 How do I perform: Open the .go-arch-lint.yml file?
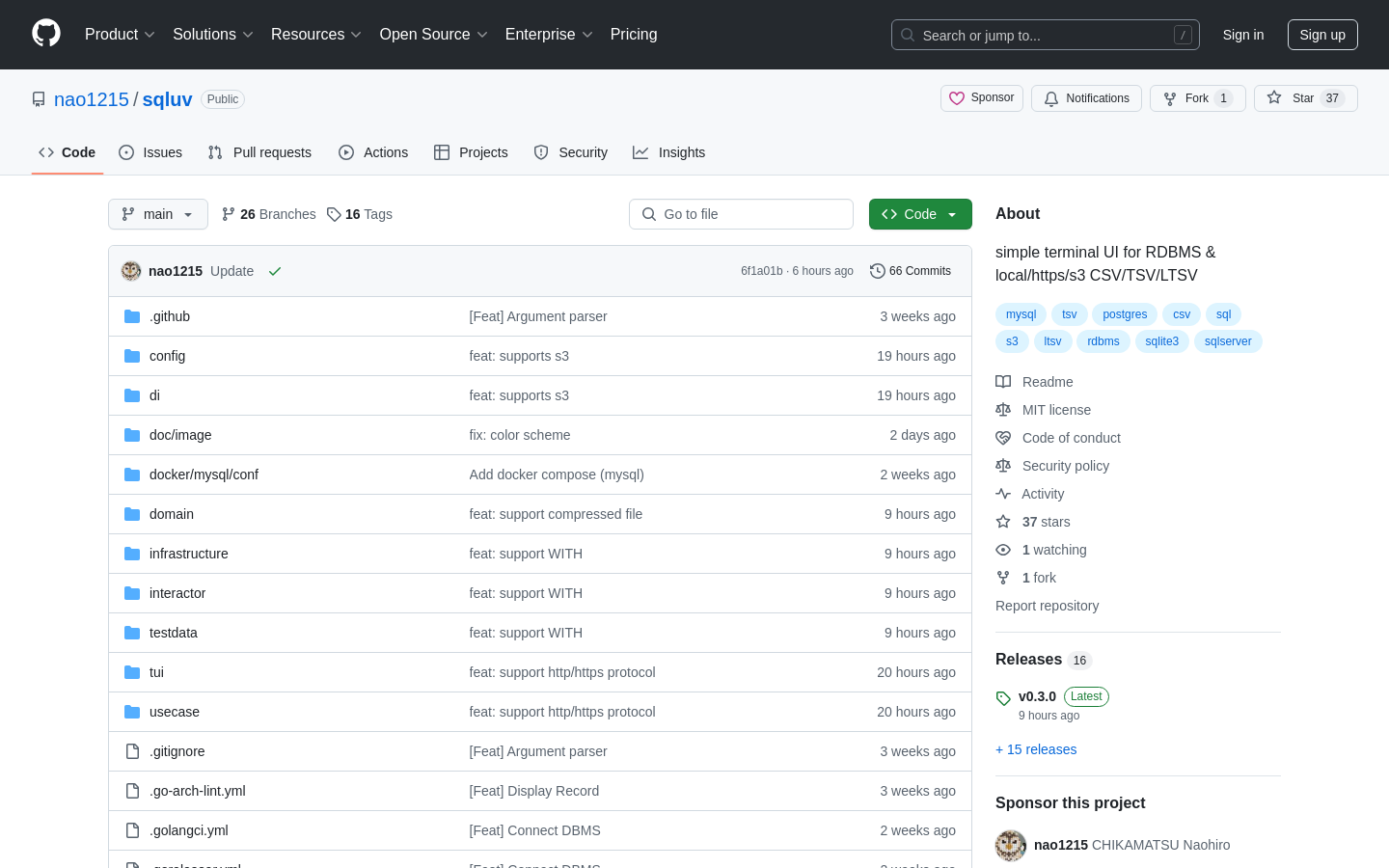pyautogui.click(x=198, y=791)
